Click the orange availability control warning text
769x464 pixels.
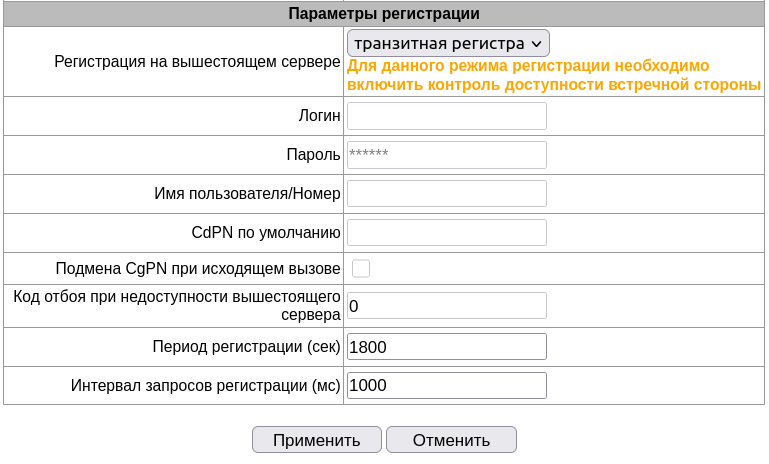(554, 75)
